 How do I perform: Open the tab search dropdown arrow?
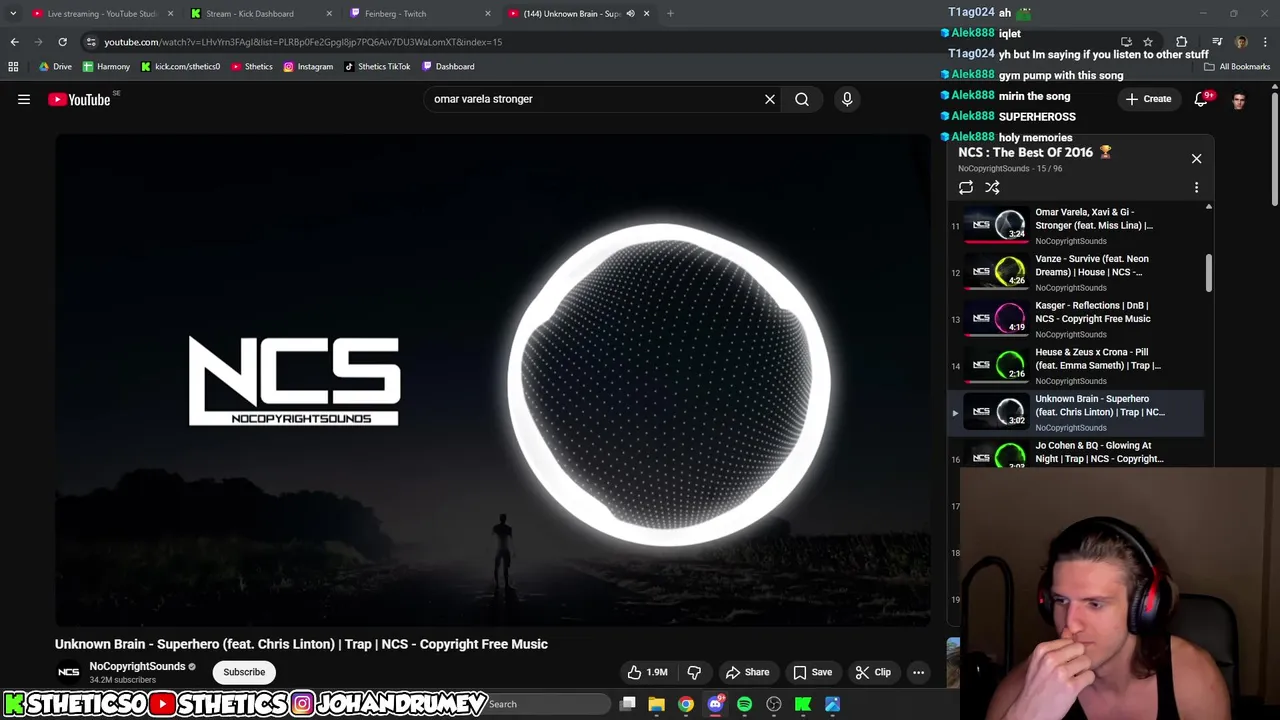[13, 14]
